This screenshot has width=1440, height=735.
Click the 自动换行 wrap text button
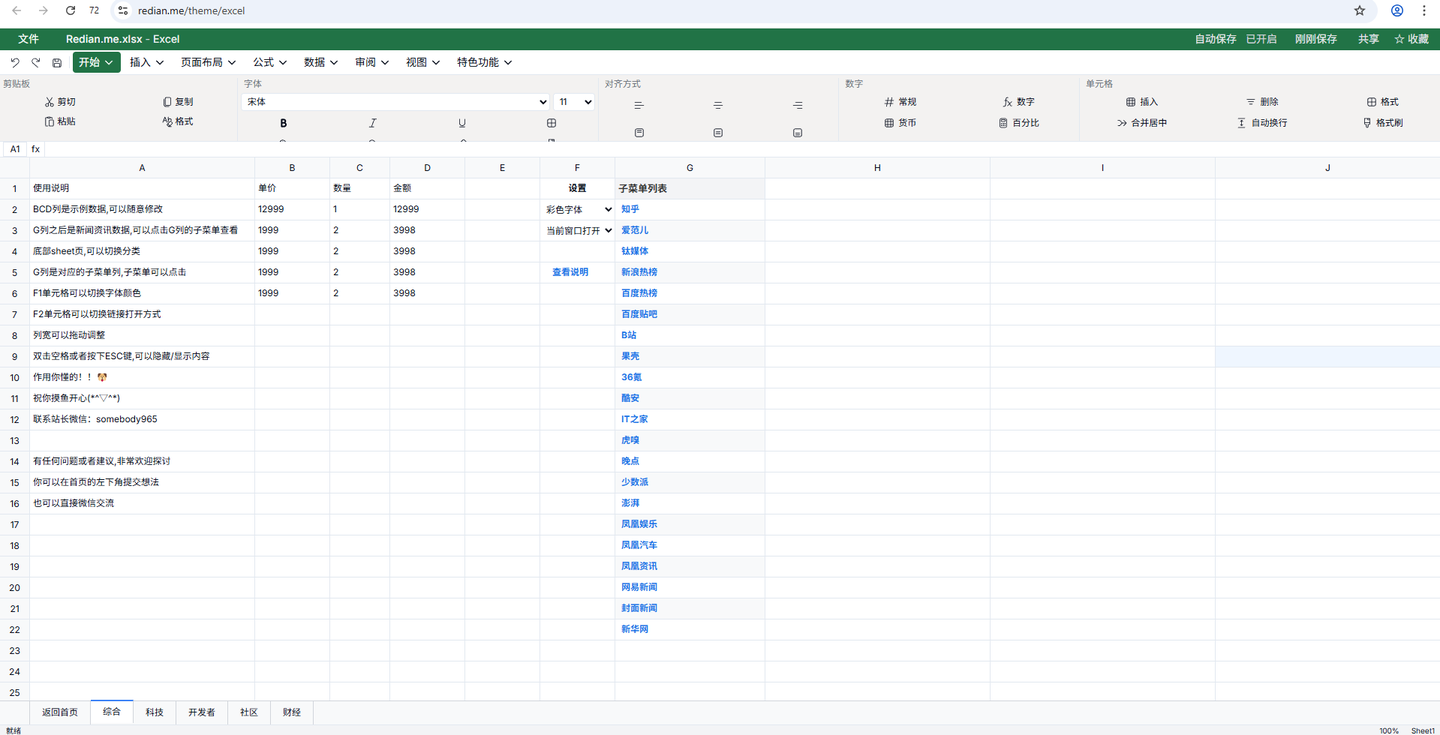pyautogui.click(x=1262, y=123)
